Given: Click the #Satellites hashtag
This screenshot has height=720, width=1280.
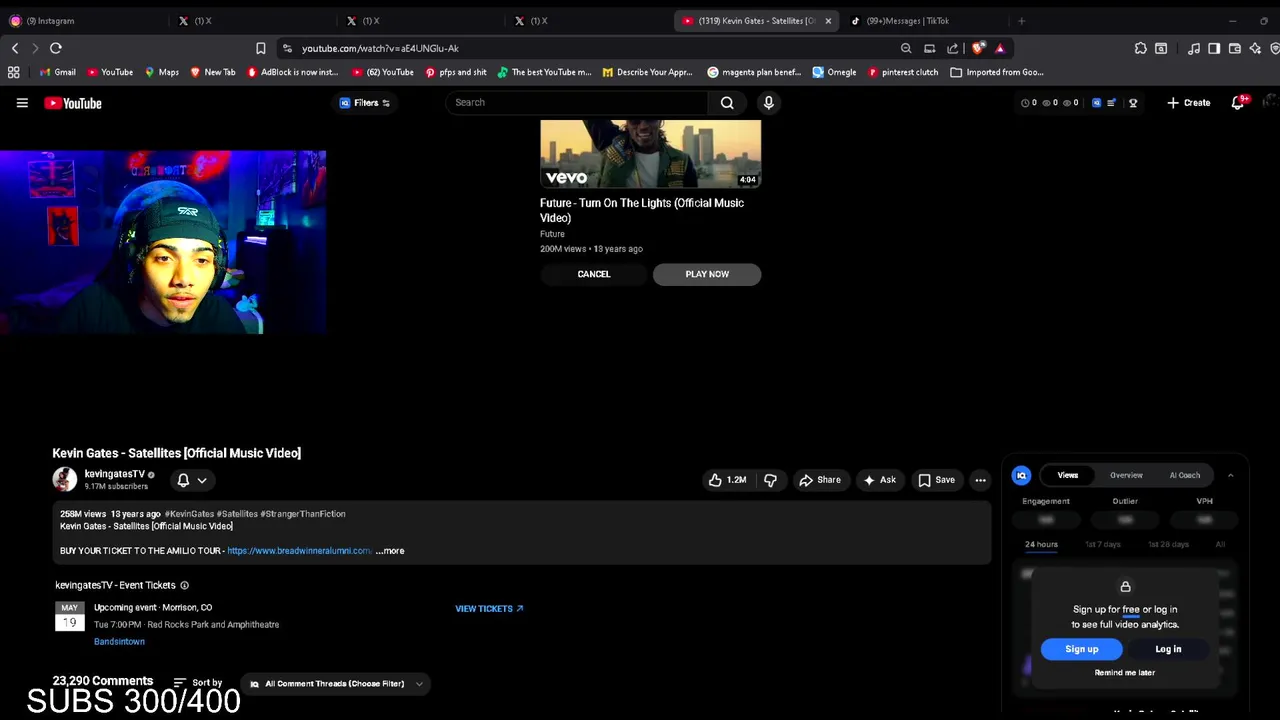Looking at the screenshot, I should click(237, 514).
